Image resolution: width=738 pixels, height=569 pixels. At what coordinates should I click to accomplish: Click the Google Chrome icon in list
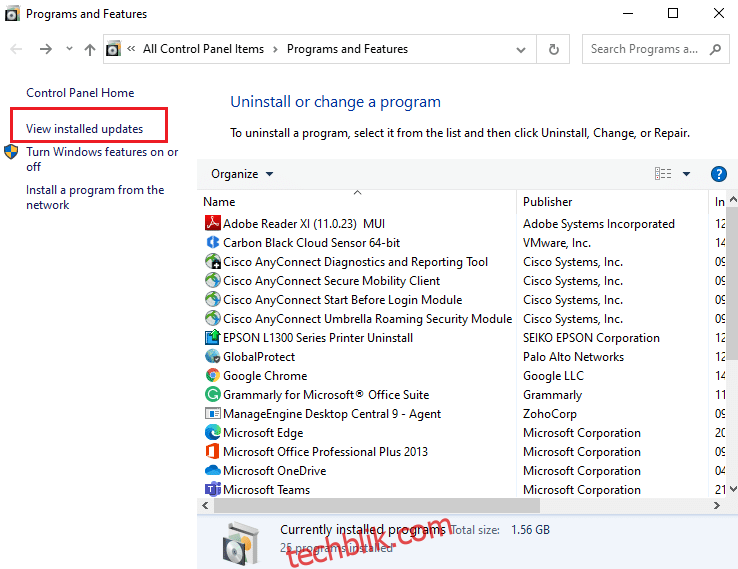pyautogui.click(x=213, y=375)
